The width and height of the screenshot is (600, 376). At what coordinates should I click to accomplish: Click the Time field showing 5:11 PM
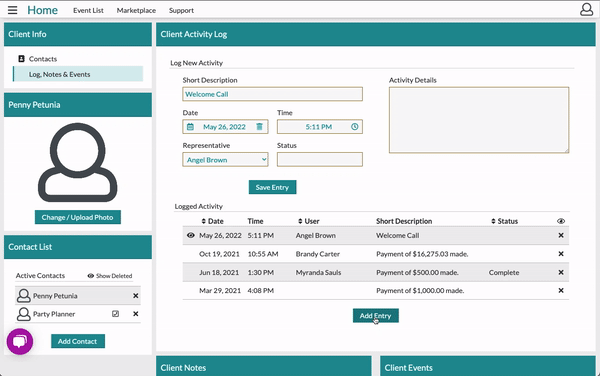coord(320,127)
